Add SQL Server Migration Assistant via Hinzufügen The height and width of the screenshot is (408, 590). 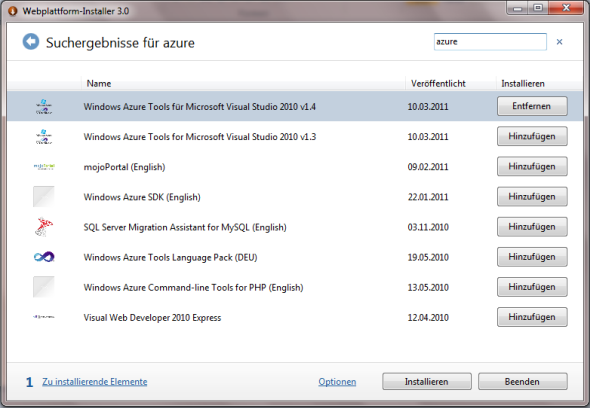point(532,227)
